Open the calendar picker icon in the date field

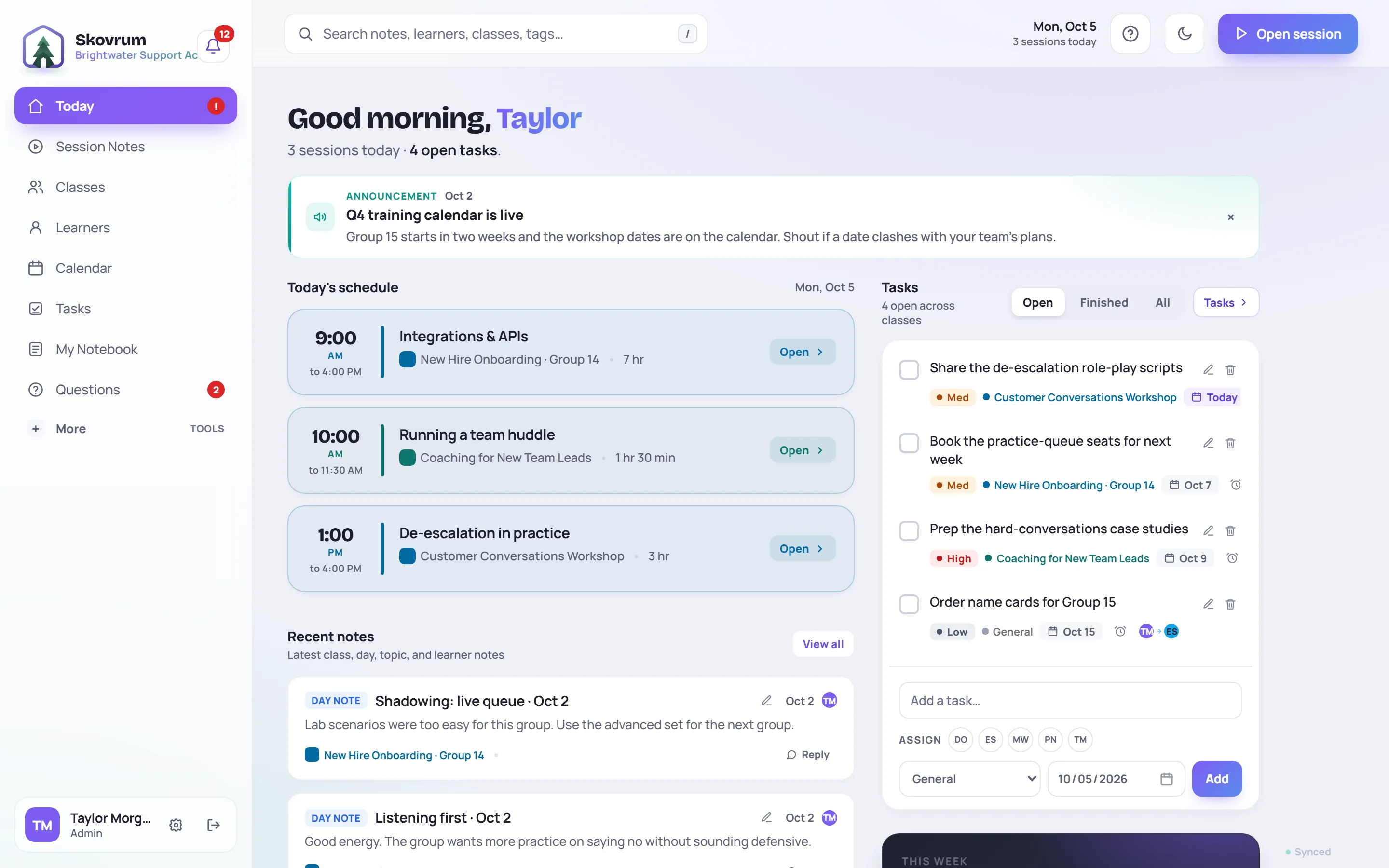click(x=1166, y=779)
